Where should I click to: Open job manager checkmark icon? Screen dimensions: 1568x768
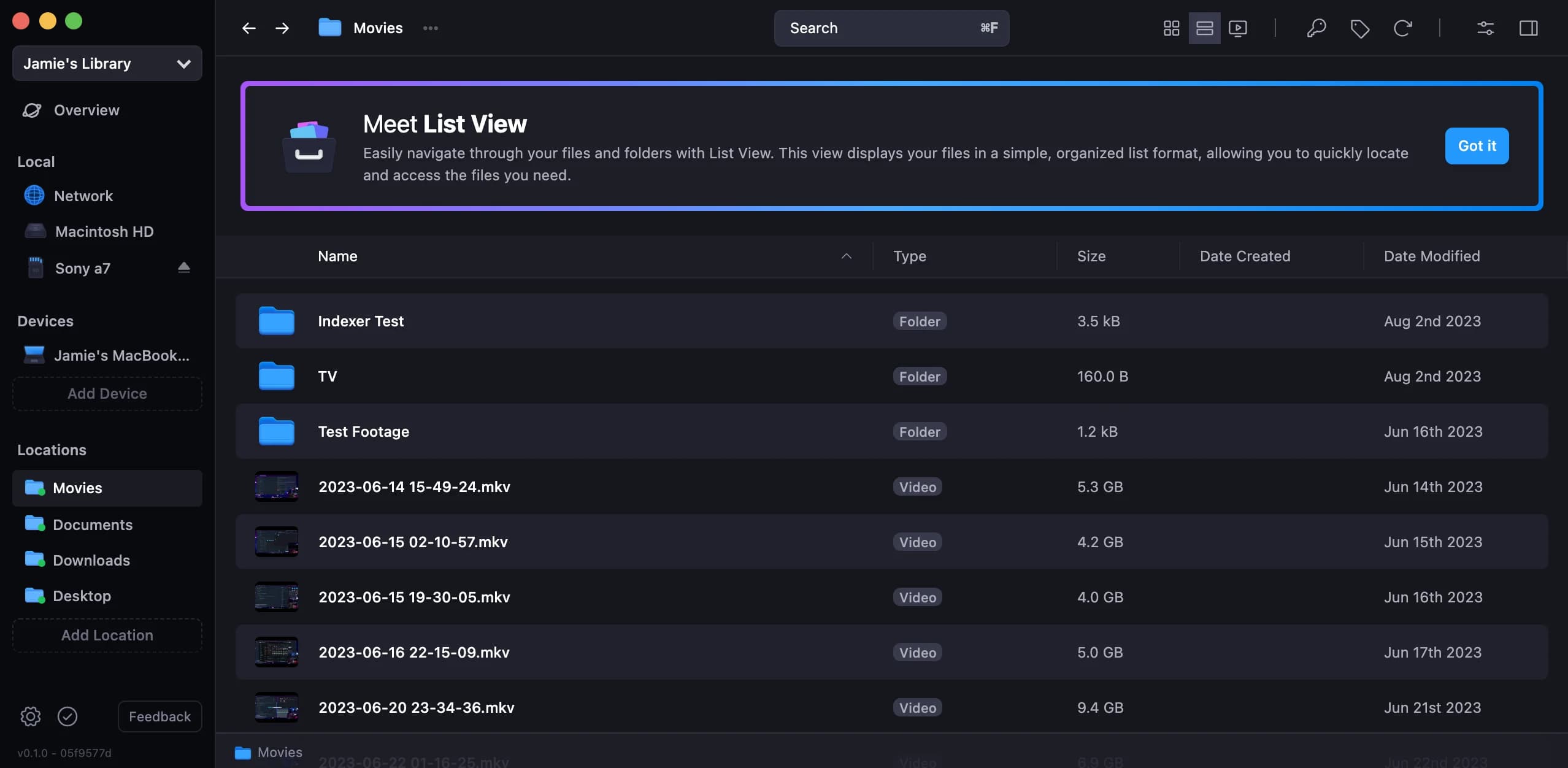point(67,716)
